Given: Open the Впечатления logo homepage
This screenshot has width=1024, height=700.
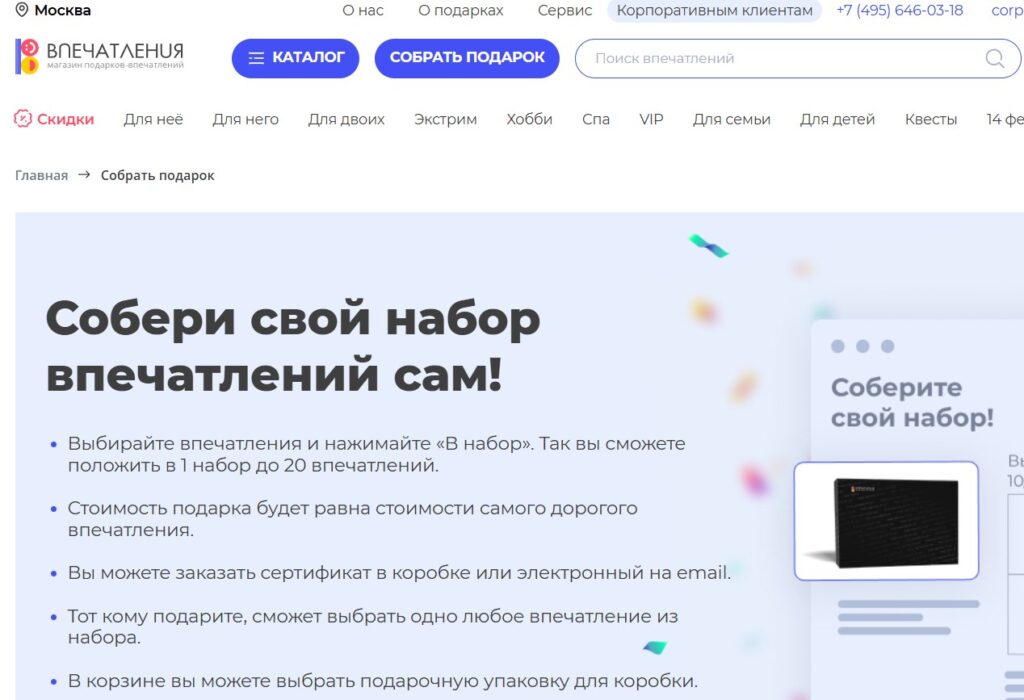Looking at the screenshot, I should click(x=99, y=56).
